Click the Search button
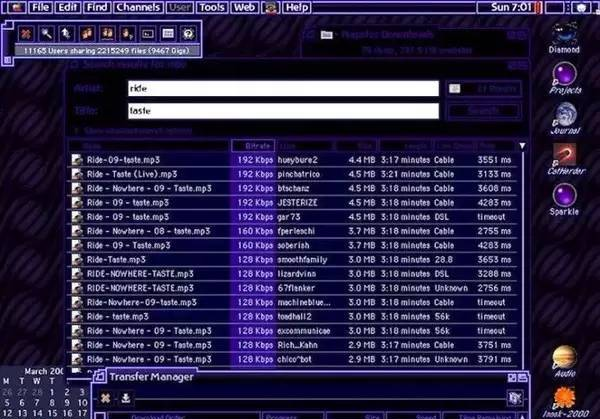The image size is (600, 419). [x=483, y=112]
